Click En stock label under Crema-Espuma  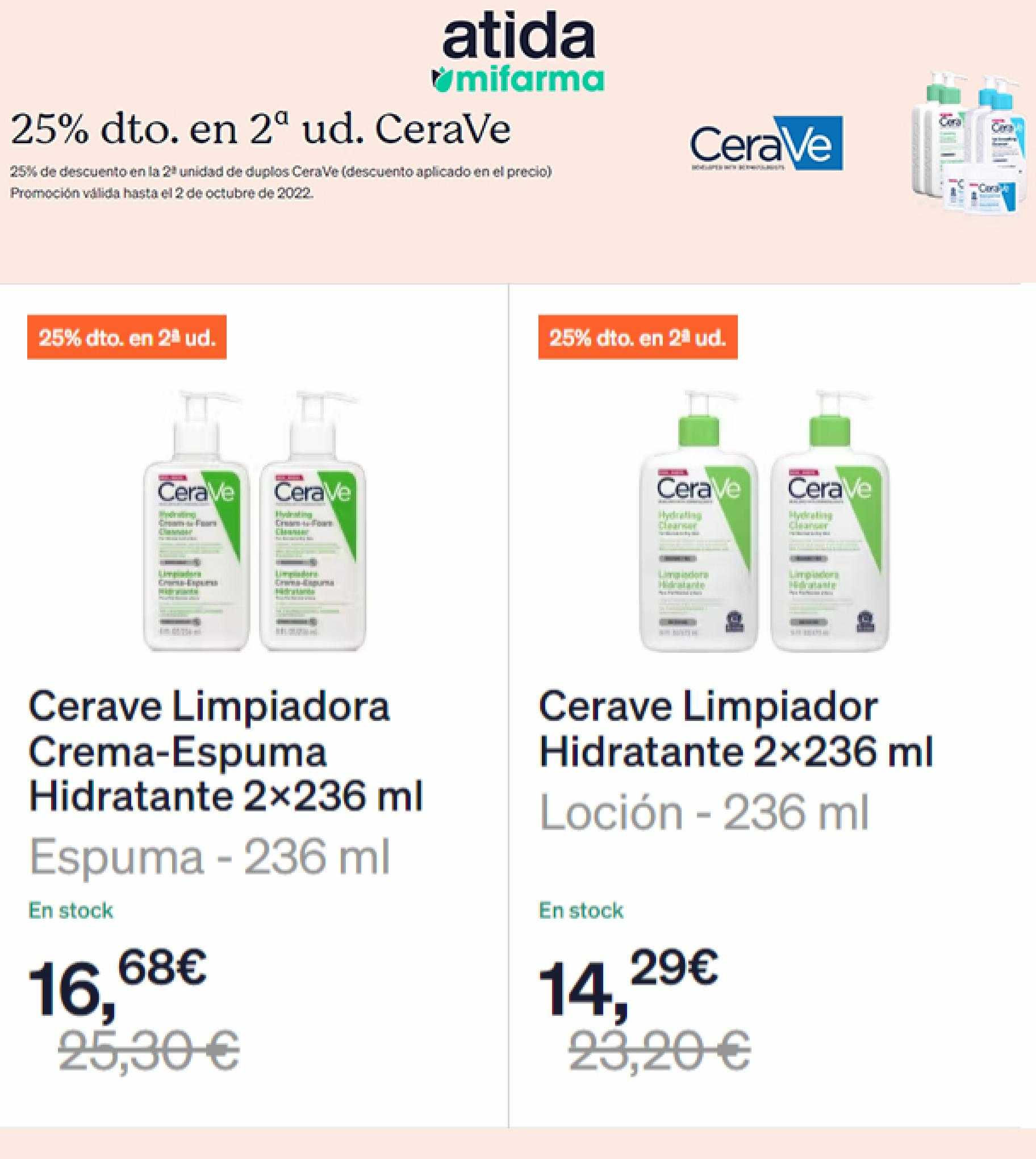click(70, 910)
